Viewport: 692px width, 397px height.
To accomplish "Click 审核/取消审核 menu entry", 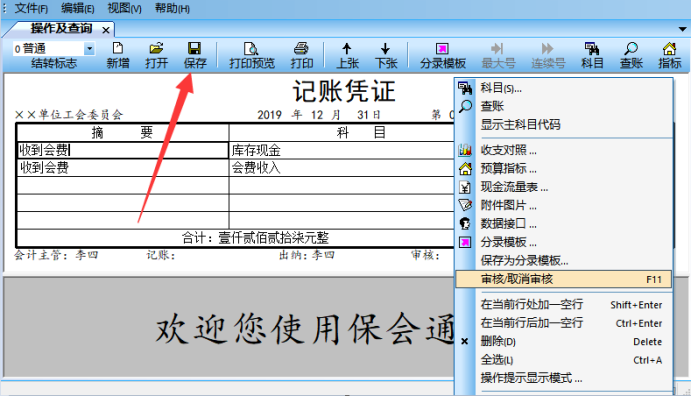I will [x=564, y=279].
